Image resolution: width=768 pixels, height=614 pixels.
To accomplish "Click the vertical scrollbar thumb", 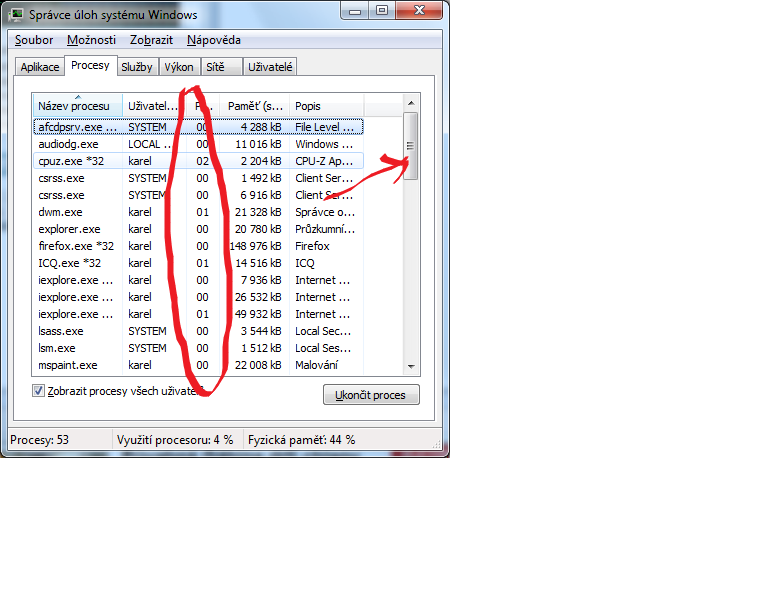I will [x=411, y=146].
